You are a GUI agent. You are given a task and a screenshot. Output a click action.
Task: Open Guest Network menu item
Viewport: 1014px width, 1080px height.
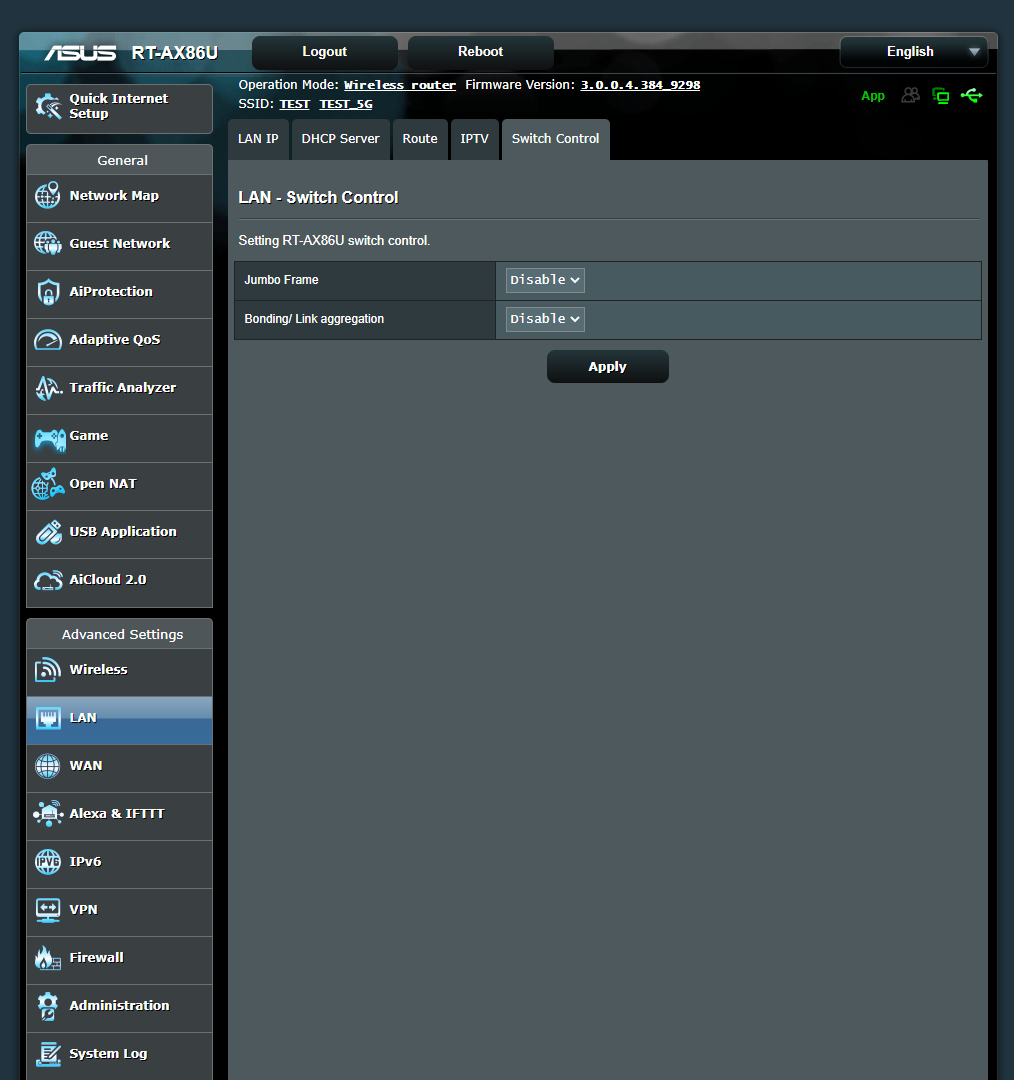[x=119, y=247]
